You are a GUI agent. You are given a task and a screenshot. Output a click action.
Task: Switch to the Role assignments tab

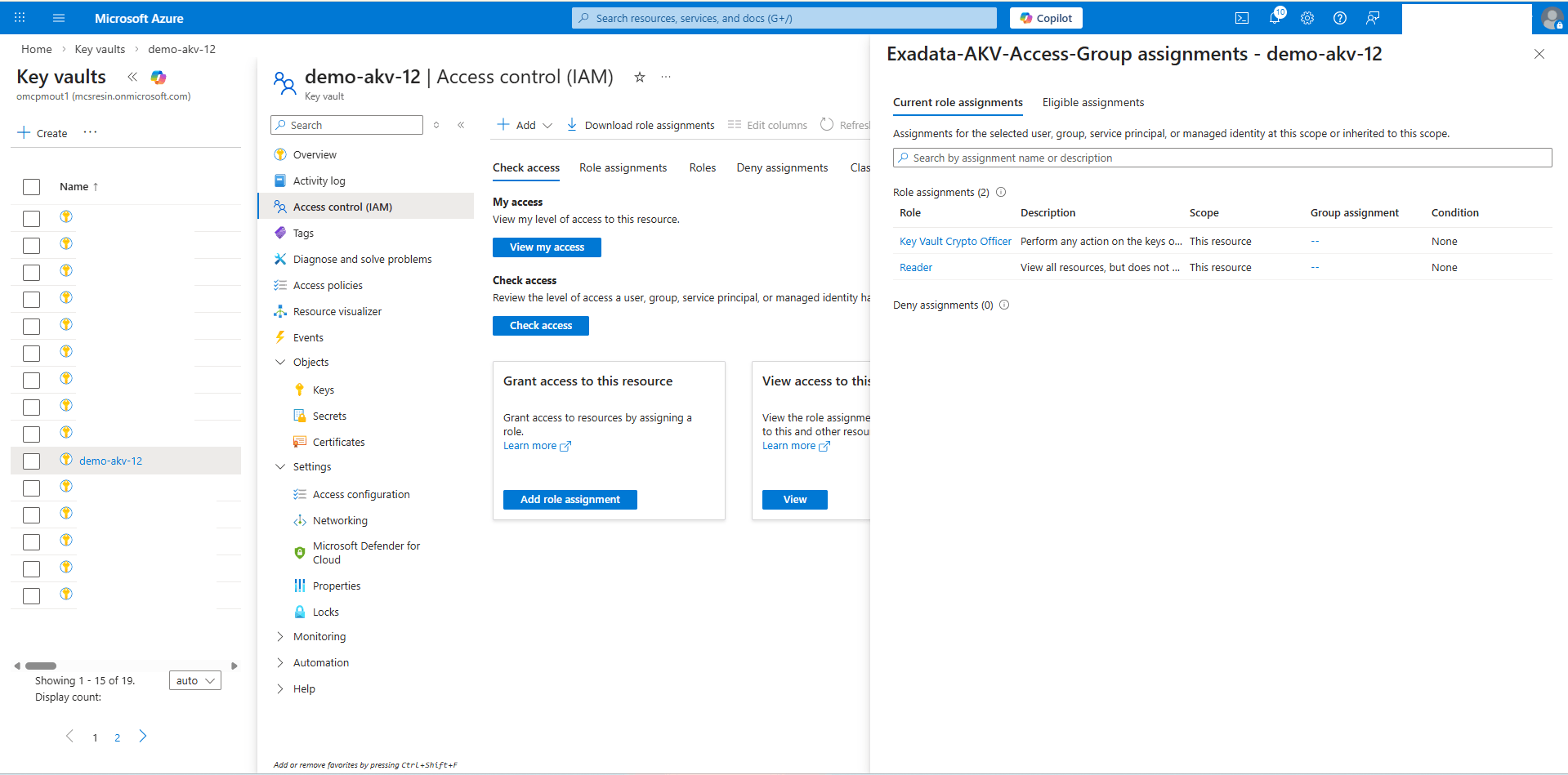[623, 167]
